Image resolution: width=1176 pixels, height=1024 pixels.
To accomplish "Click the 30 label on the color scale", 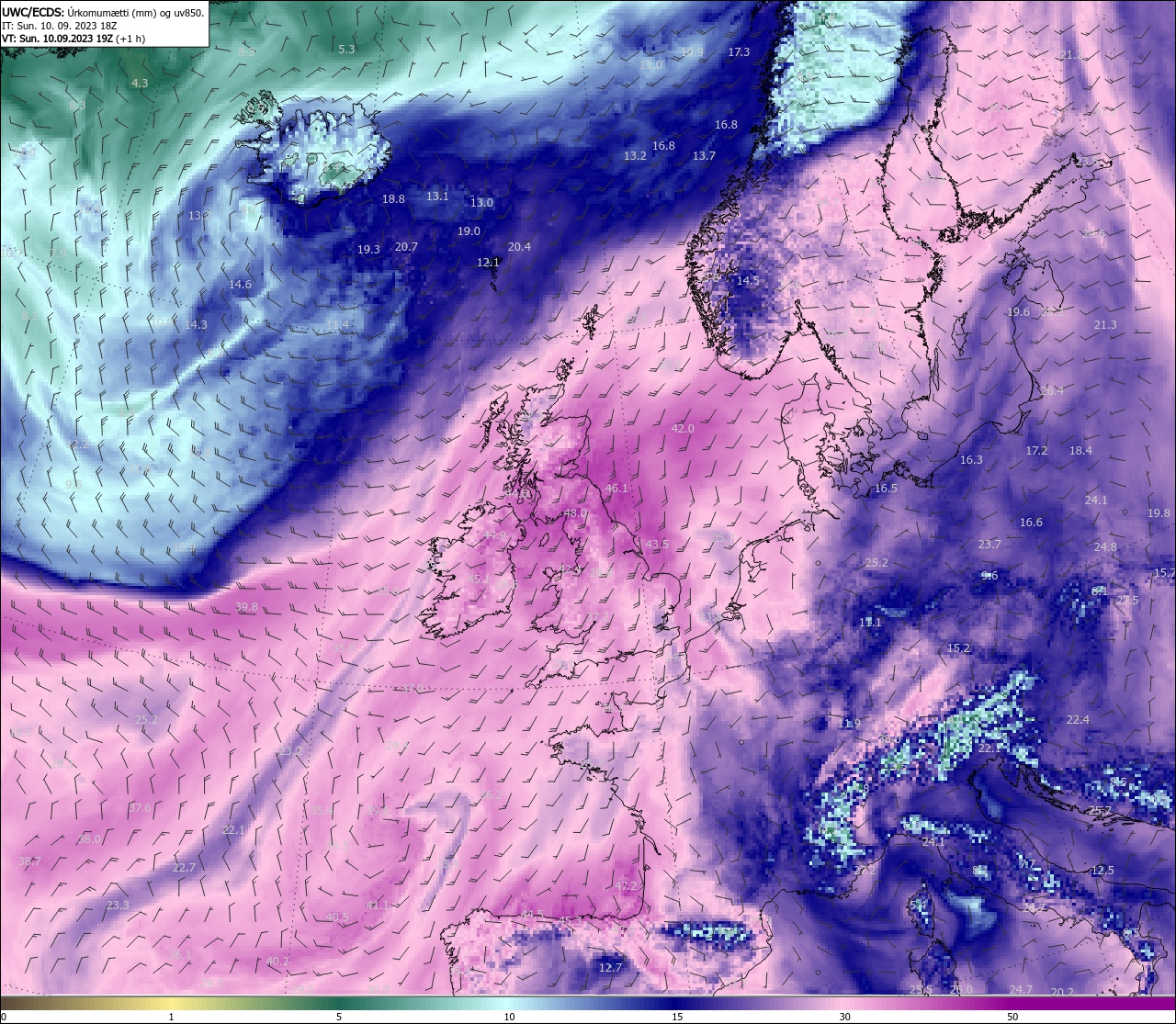I will click(x=844, y=1017).
